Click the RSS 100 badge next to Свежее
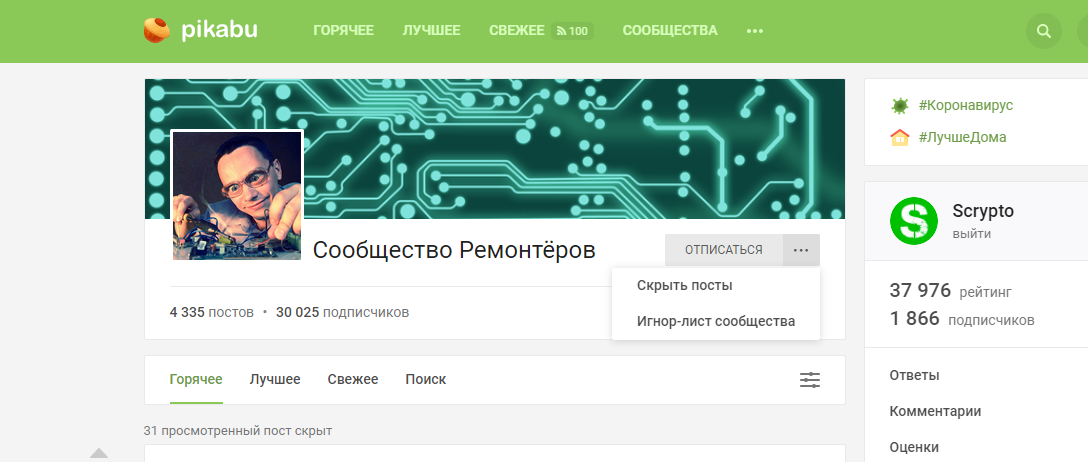The image size is (1088, 462). 572,31
